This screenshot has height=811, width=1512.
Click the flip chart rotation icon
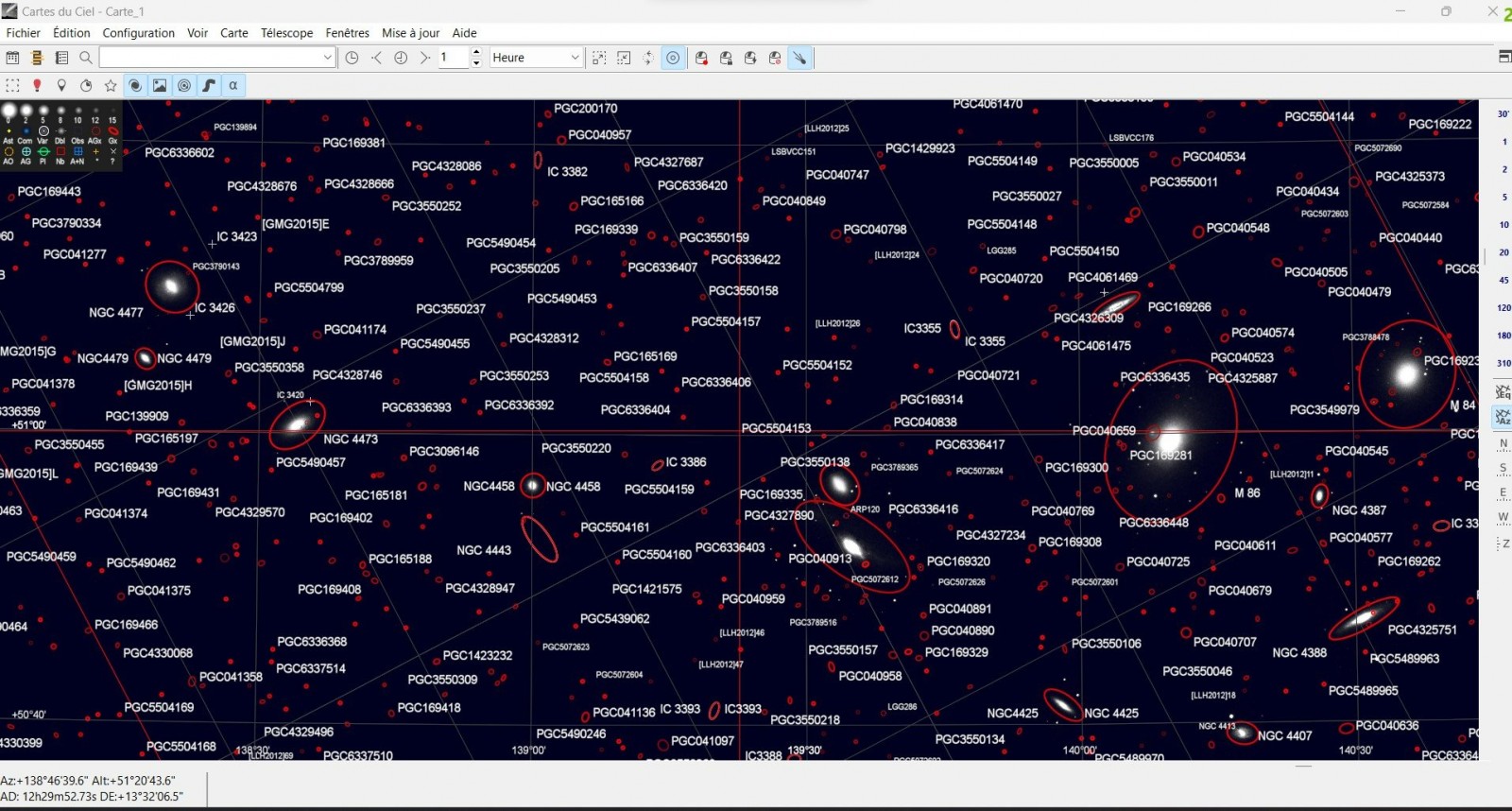[648, 58]
